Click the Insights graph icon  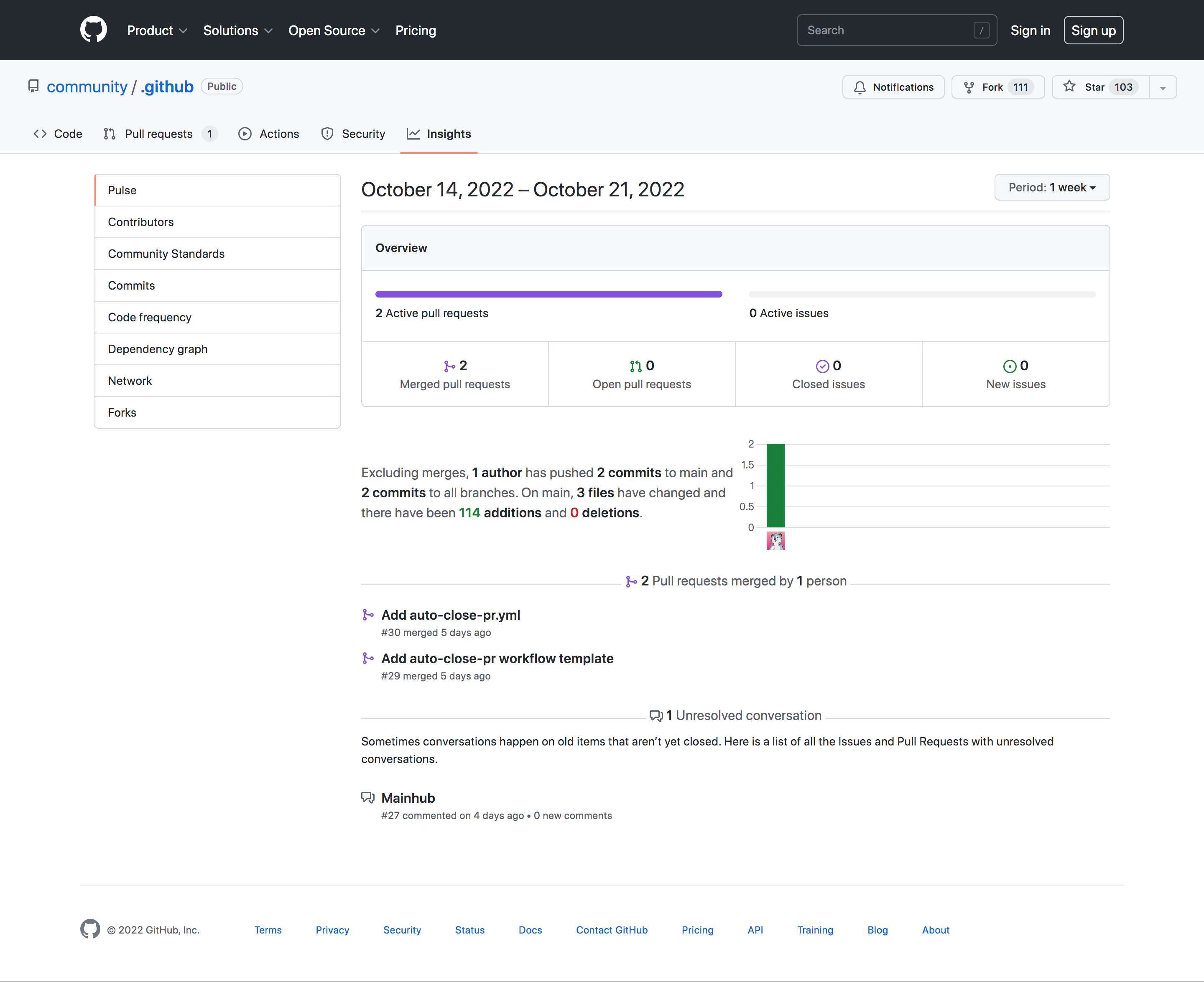[413, 134]
